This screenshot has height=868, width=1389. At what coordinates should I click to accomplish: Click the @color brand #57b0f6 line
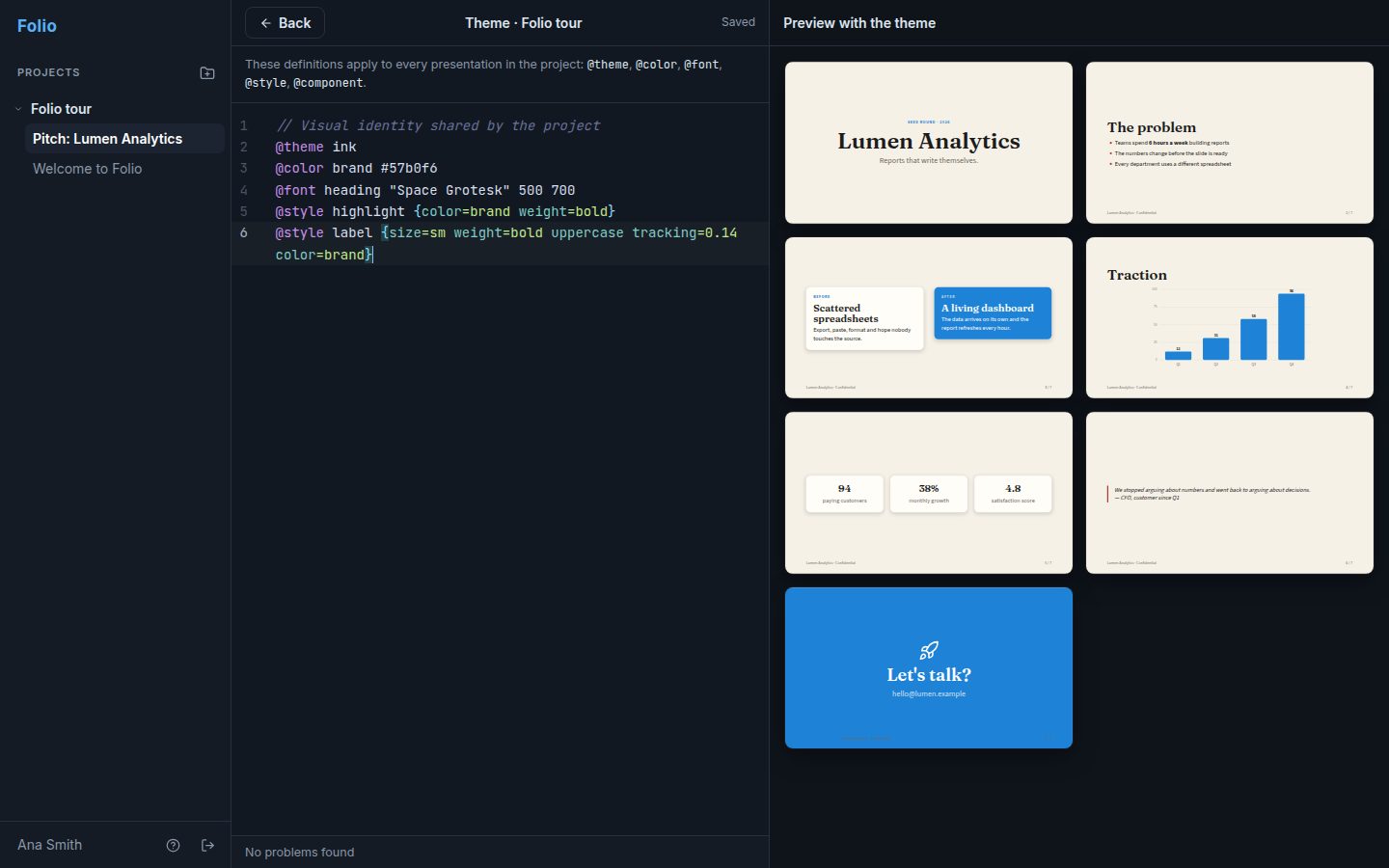pos(356,169)
